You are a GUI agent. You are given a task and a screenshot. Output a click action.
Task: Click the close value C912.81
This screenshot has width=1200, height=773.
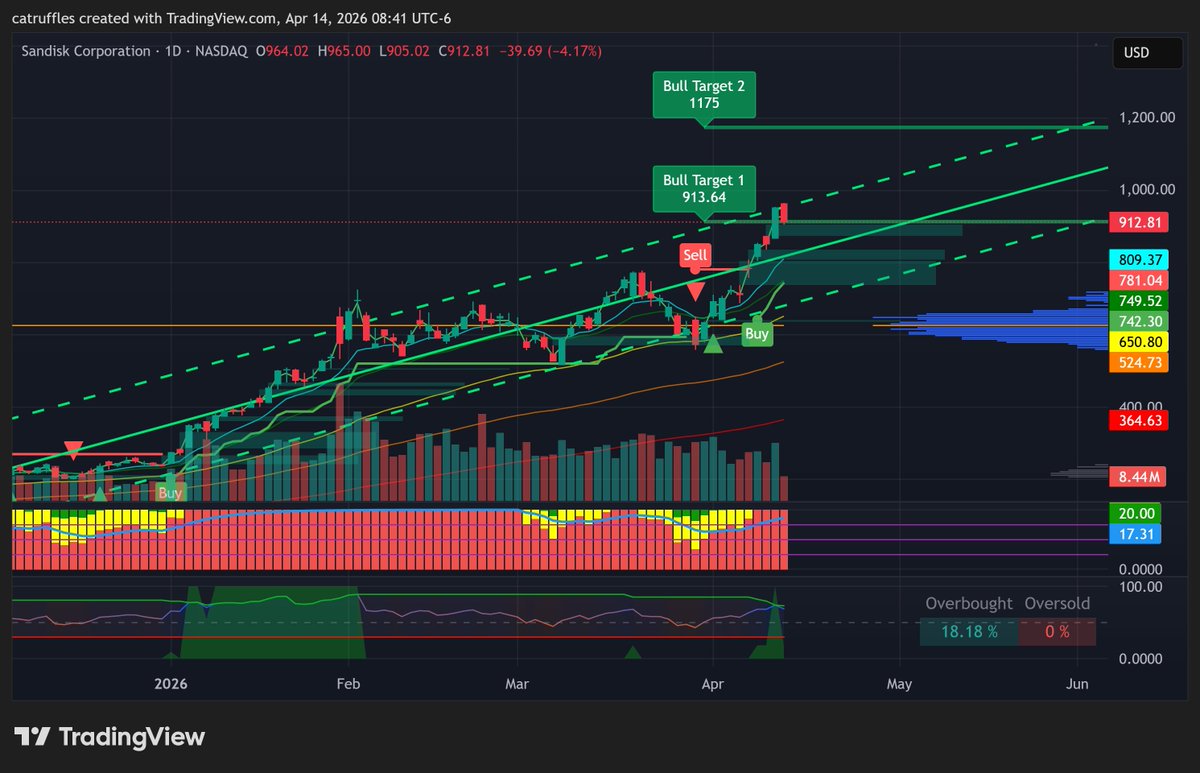[x=463, y=51]
